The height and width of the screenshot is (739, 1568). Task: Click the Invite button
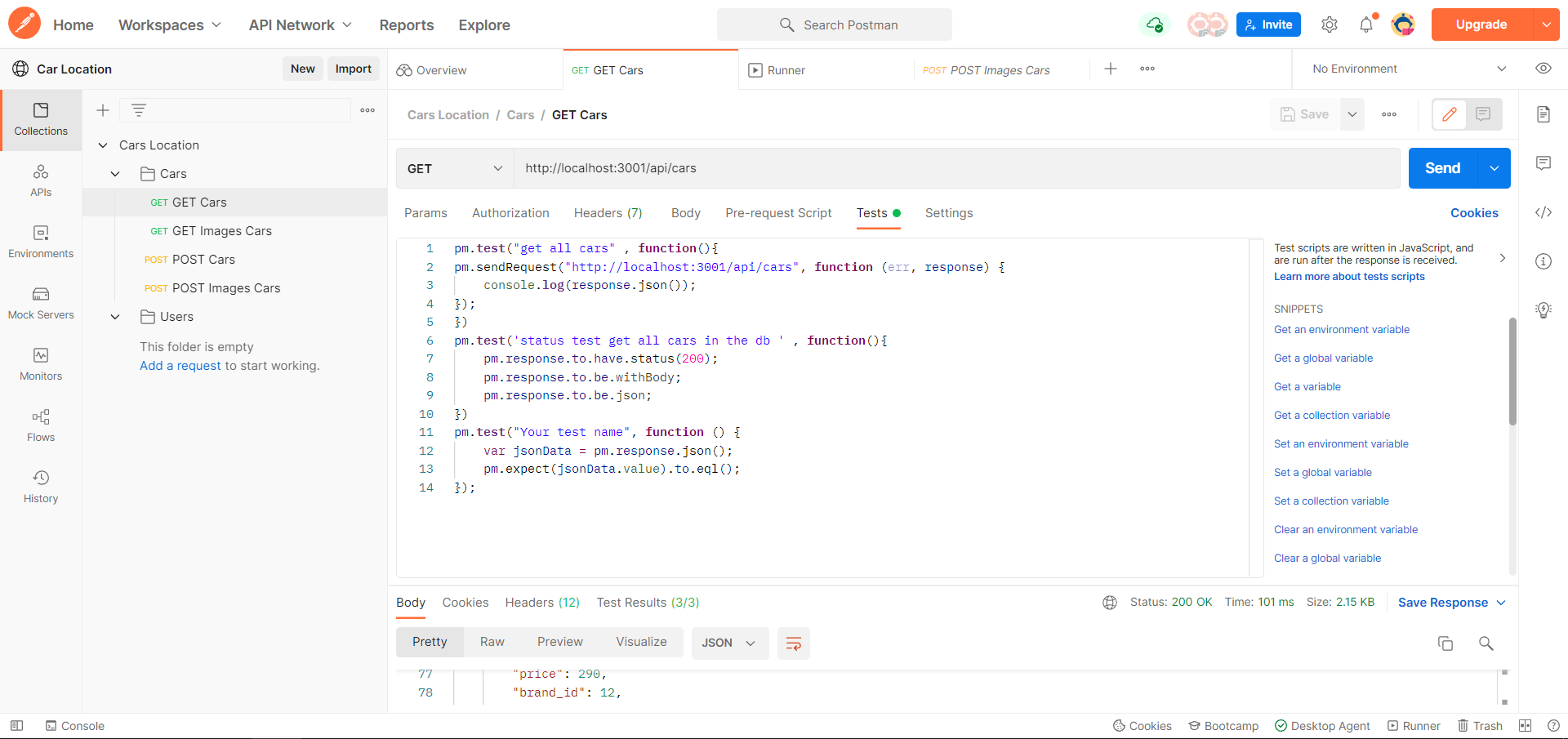tap(1268, 24)
